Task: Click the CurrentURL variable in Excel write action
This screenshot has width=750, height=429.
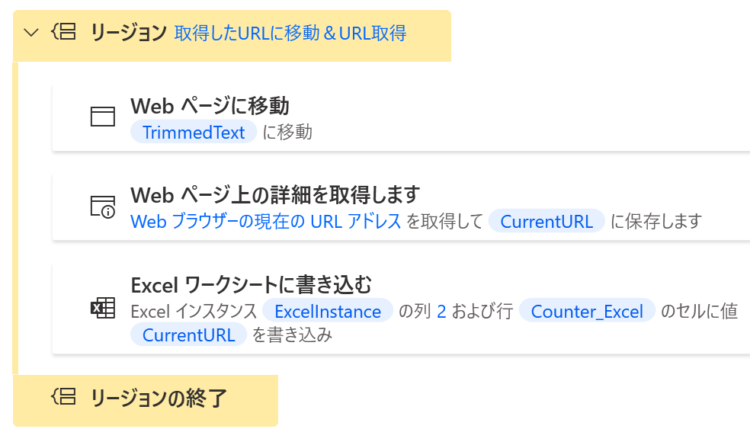Action: point(188,335)
